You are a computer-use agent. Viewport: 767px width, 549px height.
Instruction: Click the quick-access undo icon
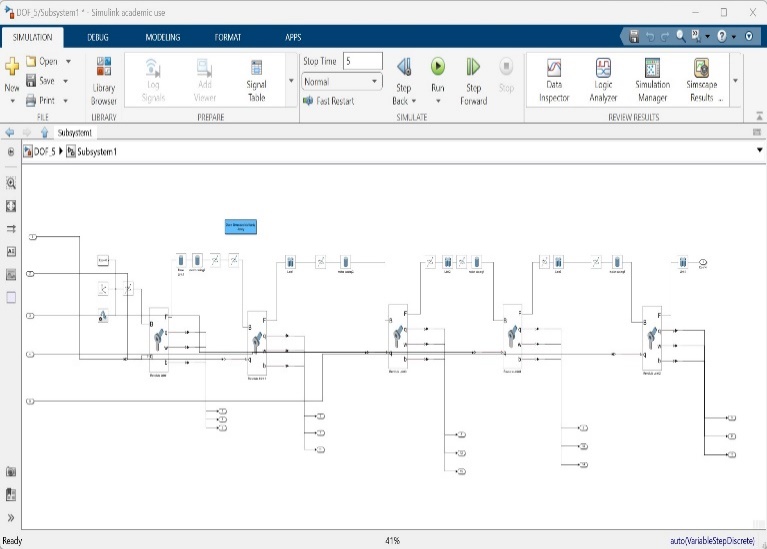pos(650,36)
